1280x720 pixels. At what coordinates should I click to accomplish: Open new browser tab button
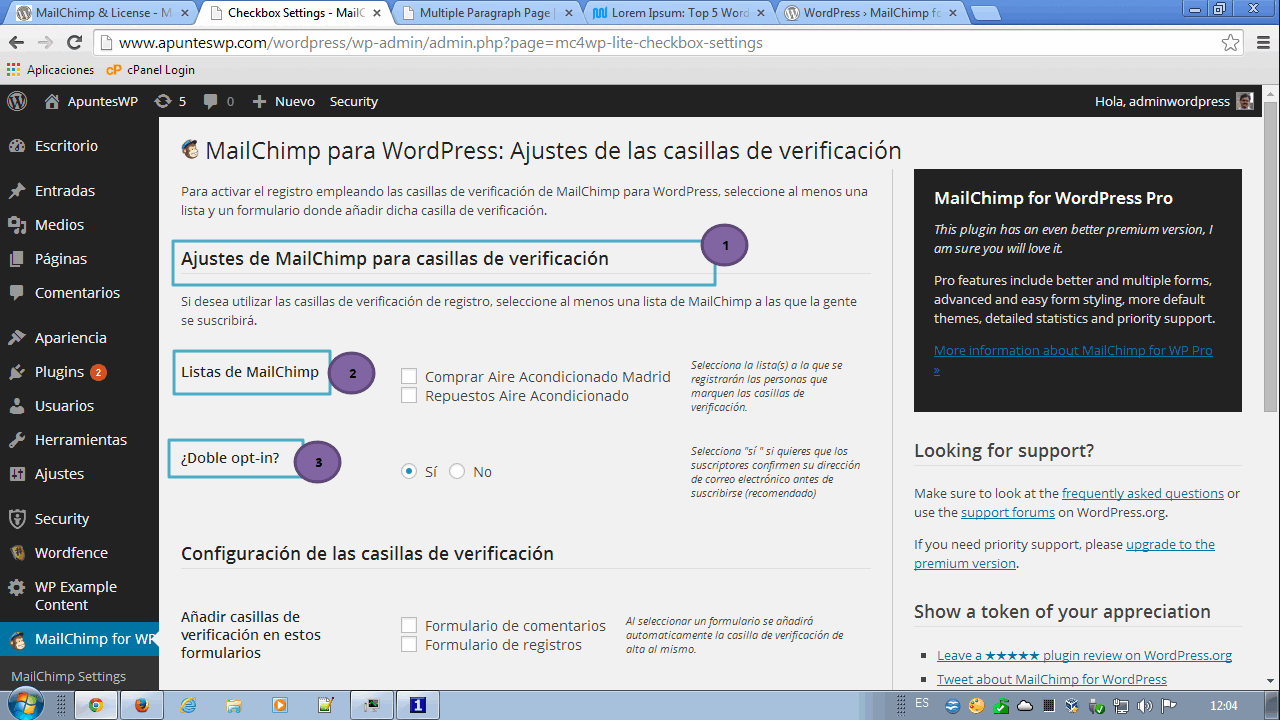pyautogui.click(x=985, y=14)
